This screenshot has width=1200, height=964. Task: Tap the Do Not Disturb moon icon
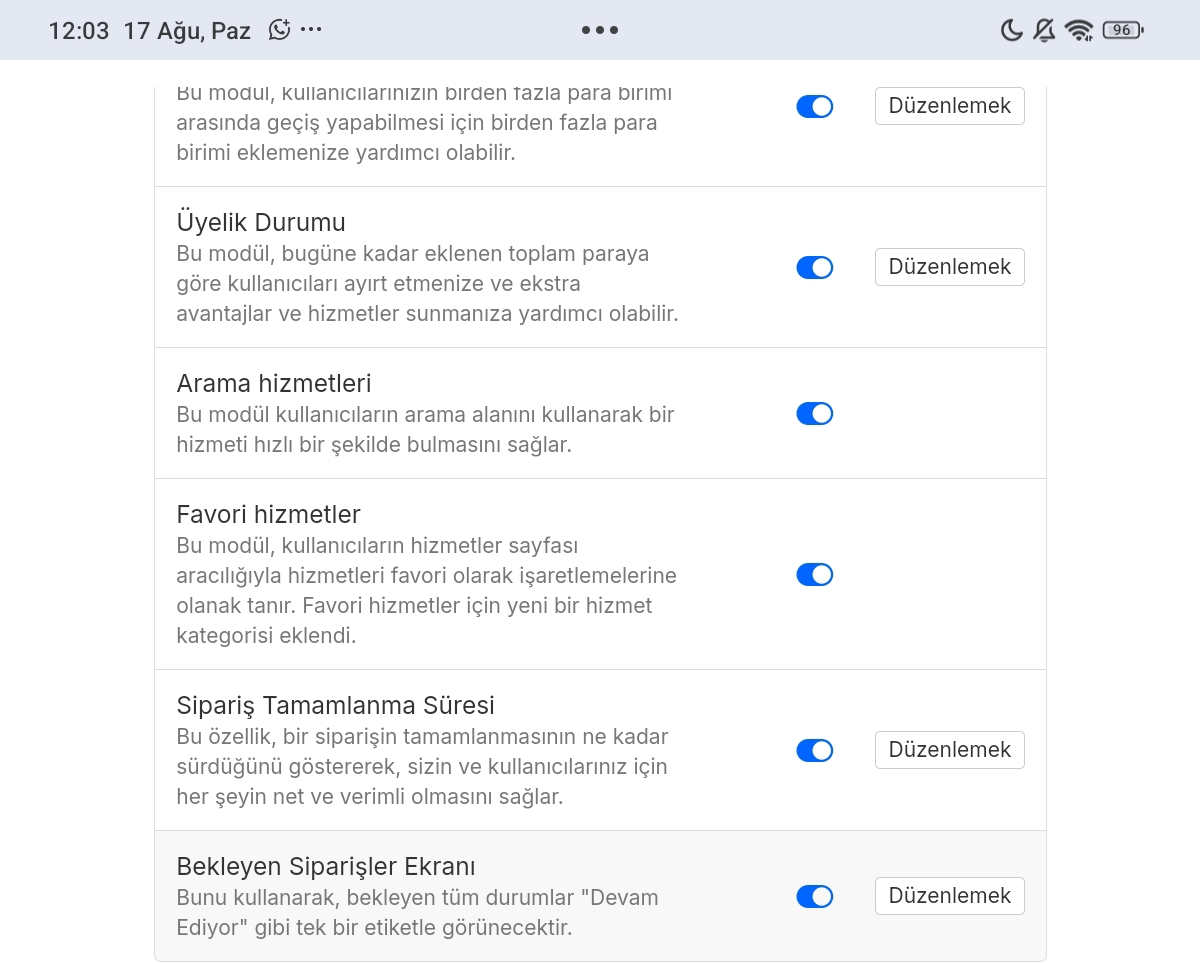tap(1012, 30)
